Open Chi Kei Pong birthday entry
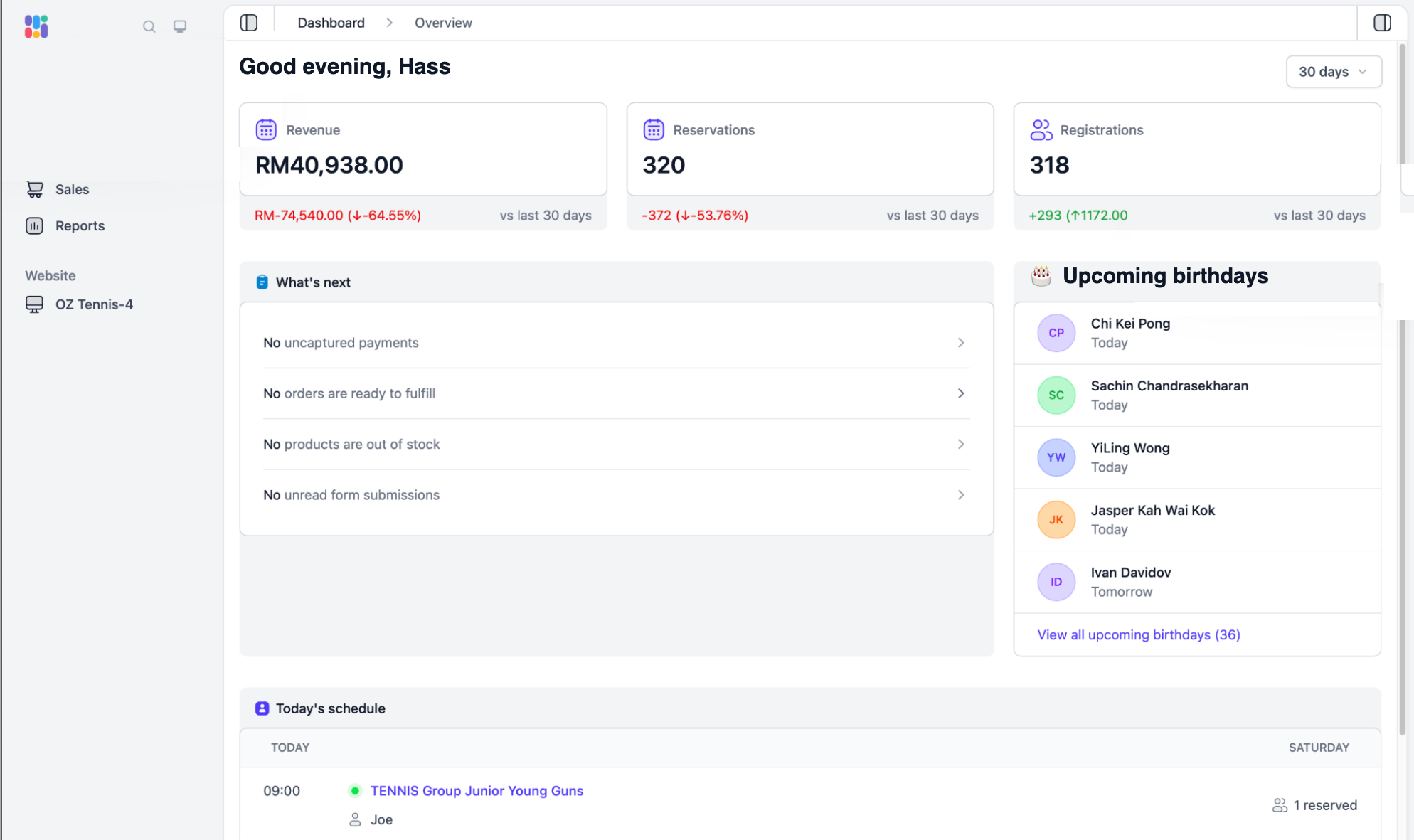 coord(1197,333)
